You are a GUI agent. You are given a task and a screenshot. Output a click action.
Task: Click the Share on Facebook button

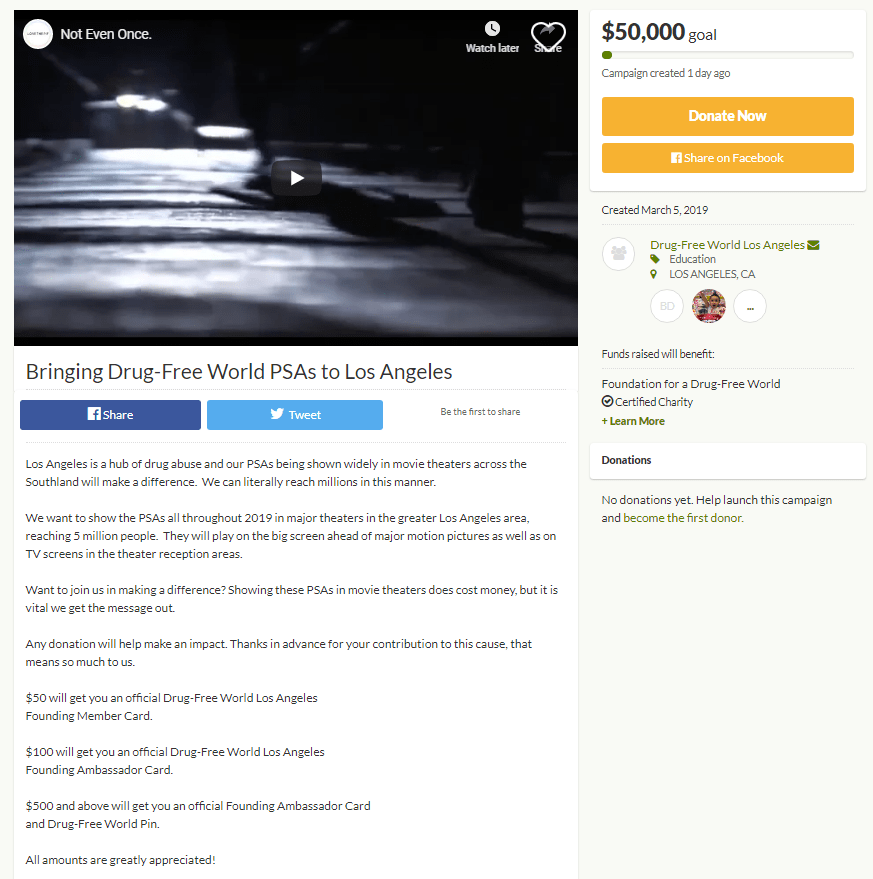727,158
